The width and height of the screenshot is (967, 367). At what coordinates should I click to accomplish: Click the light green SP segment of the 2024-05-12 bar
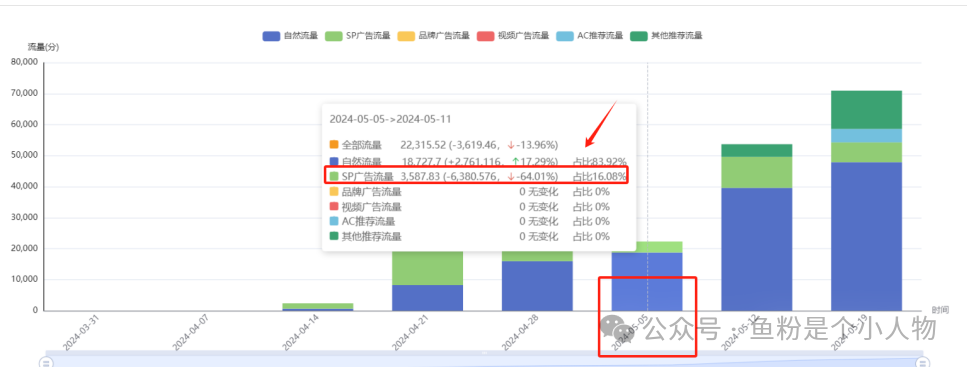(756, 172)
